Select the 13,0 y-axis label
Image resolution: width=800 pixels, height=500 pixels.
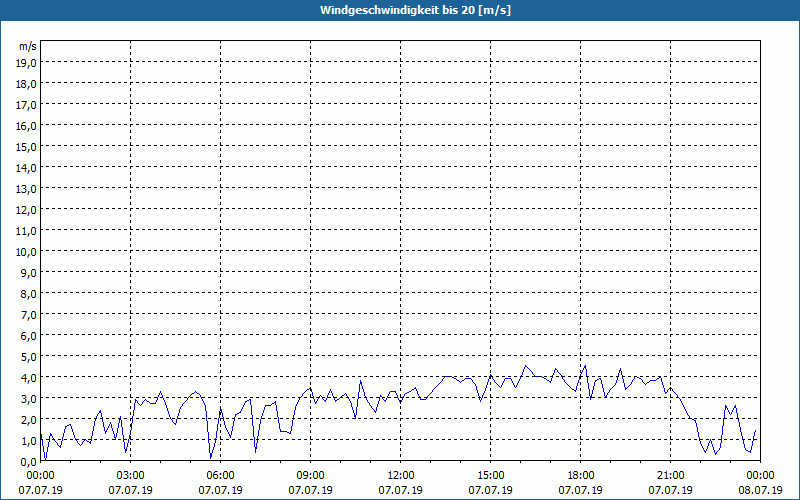coord(26,189)
